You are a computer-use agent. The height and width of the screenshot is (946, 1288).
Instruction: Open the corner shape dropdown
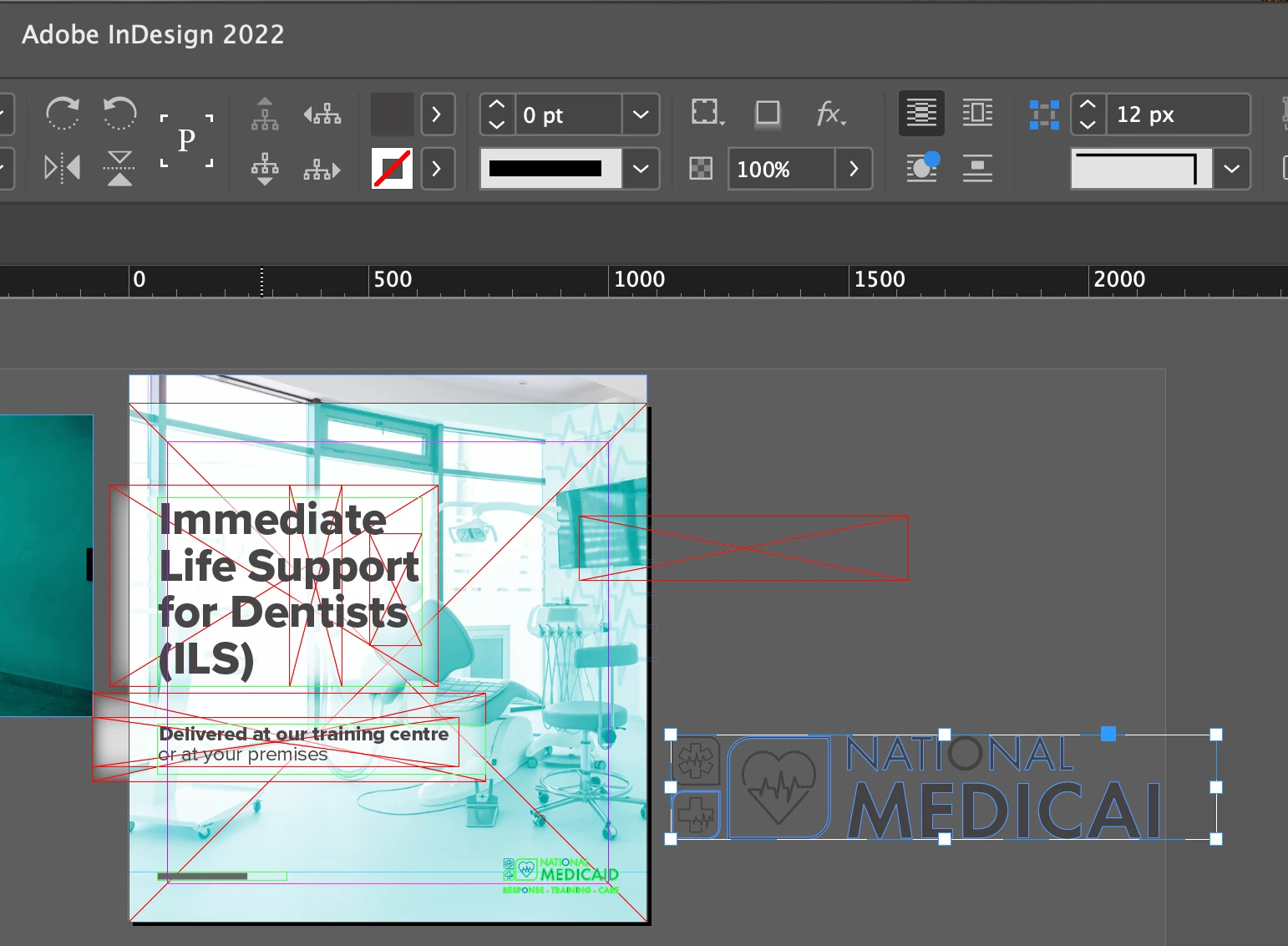click(1232, 169)
